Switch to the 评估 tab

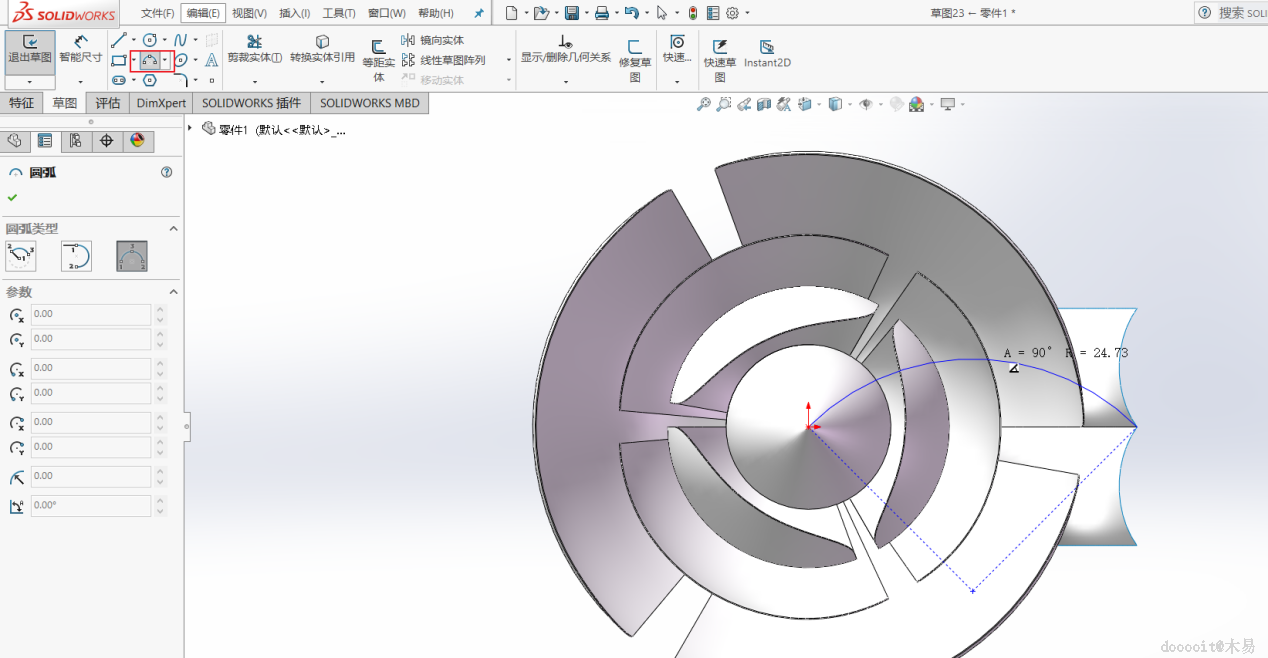[108, 103]
